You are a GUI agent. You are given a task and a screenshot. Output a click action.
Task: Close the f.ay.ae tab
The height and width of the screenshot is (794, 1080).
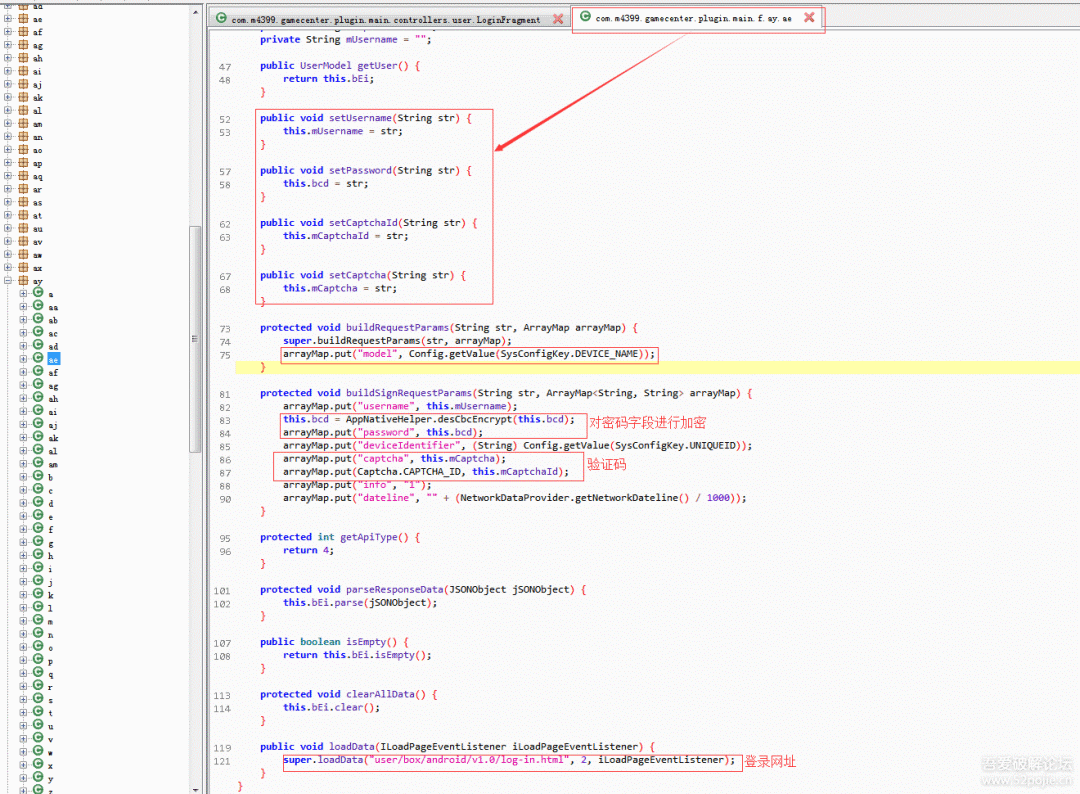809,17
